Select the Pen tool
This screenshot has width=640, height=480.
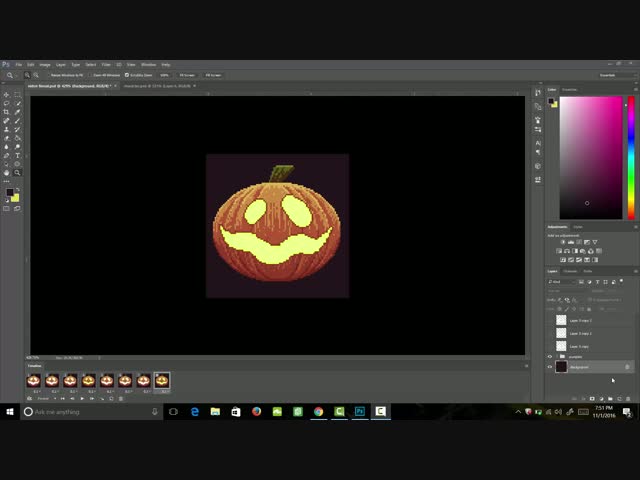(7, 156)
